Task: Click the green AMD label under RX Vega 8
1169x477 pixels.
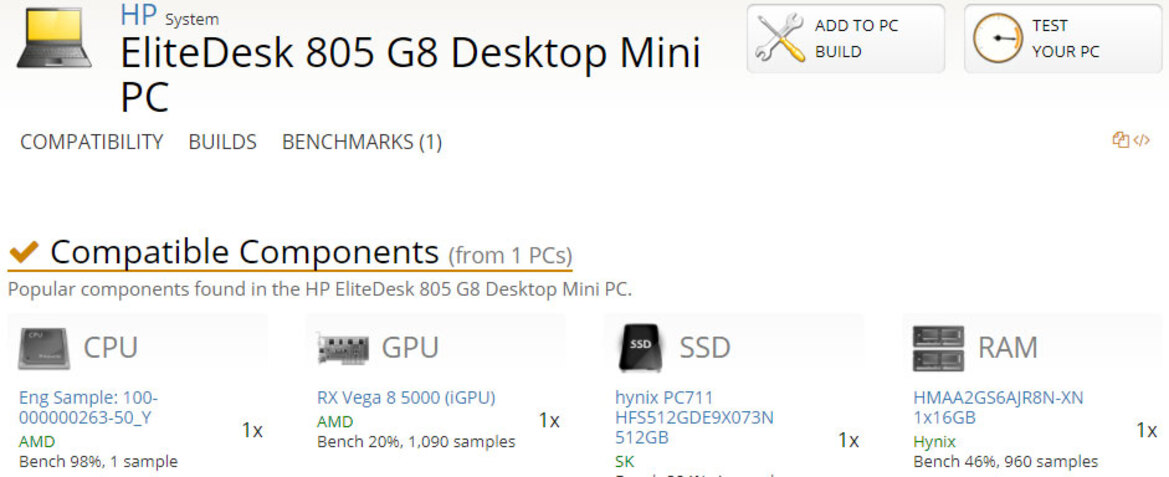Action: (335, 423)
